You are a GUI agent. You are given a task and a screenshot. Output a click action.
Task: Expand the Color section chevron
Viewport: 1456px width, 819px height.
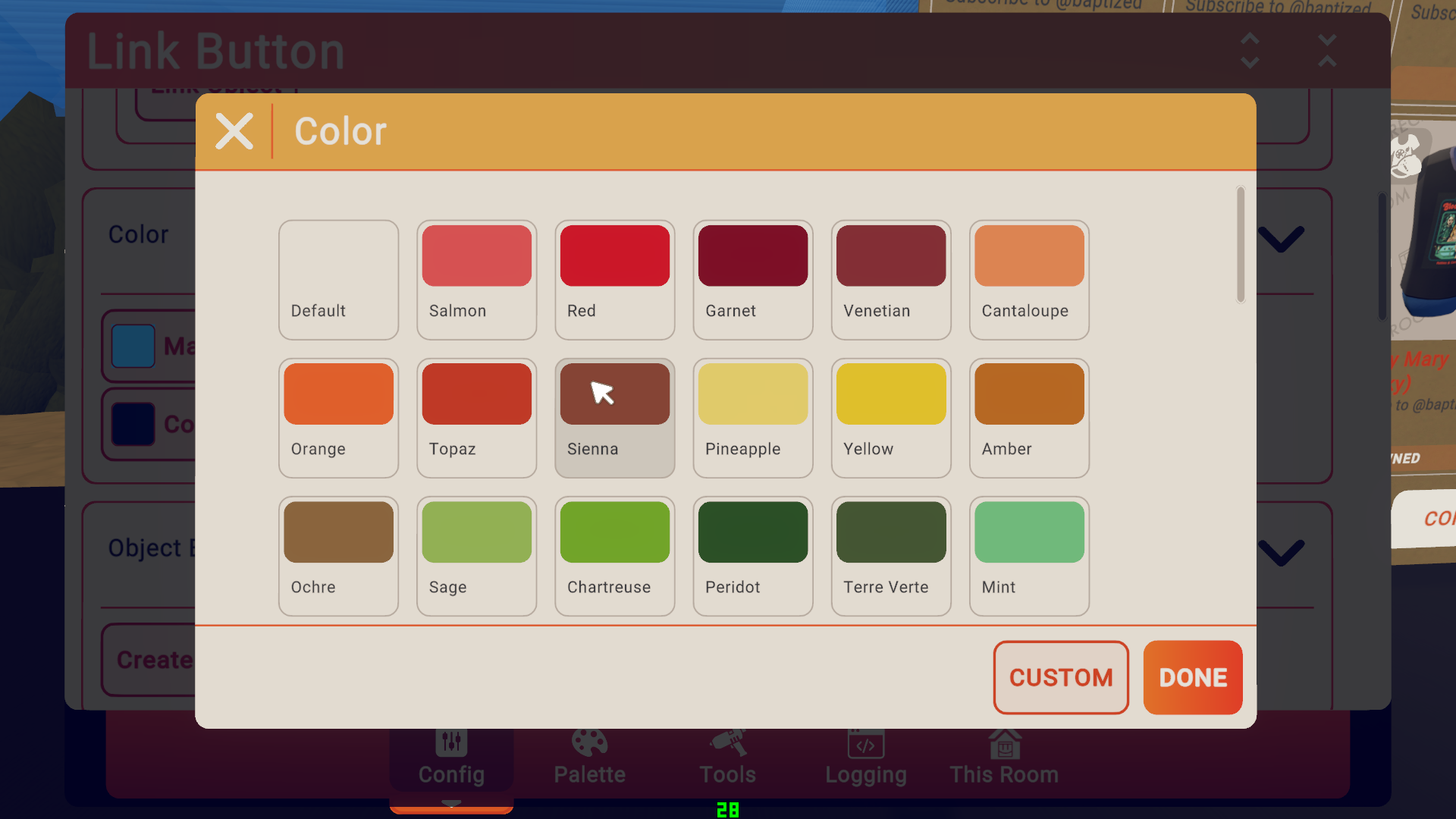(1281, 238)
